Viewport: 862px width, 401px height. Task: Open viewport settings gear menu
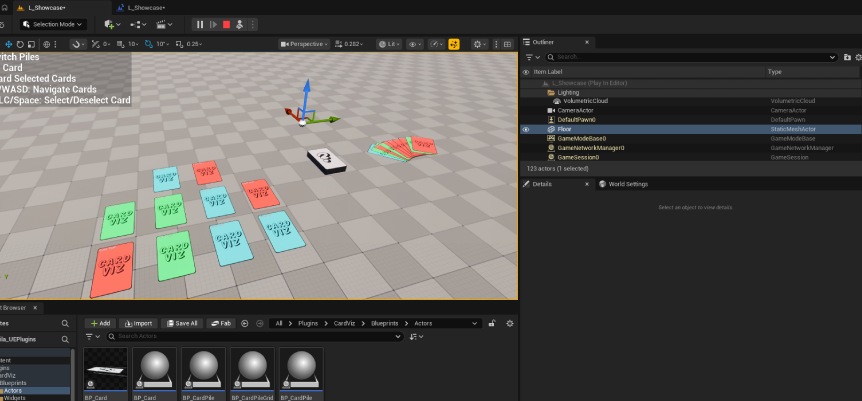[479, 44]
